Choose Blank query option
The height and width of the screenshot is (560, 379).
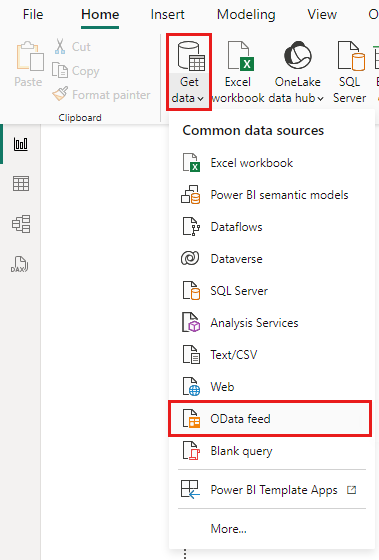click(x=272, y=451)
